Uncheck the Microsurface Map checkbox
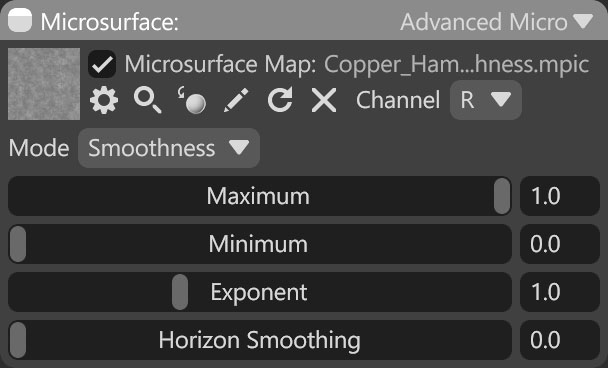Image resolution: width=608 pixels, height=368 pixels. click(102, 64)
